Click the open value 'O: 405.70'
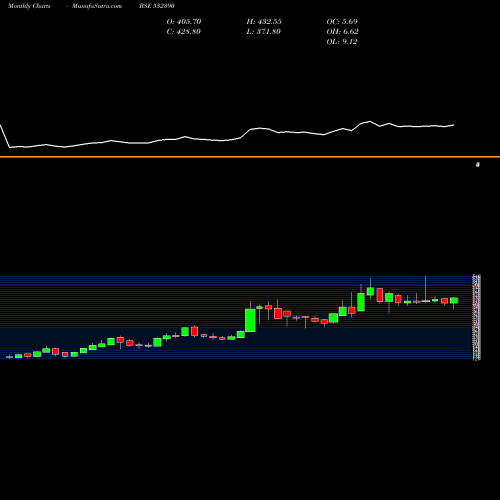Image resolution: width=500 pixels, height=500 pixels. [x=184, y=22]
